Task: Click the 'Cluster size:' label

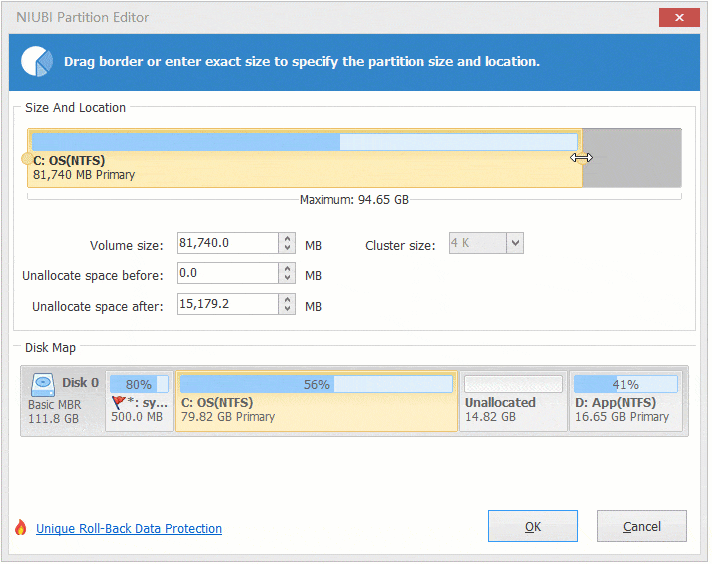Action: pos(400,246)
